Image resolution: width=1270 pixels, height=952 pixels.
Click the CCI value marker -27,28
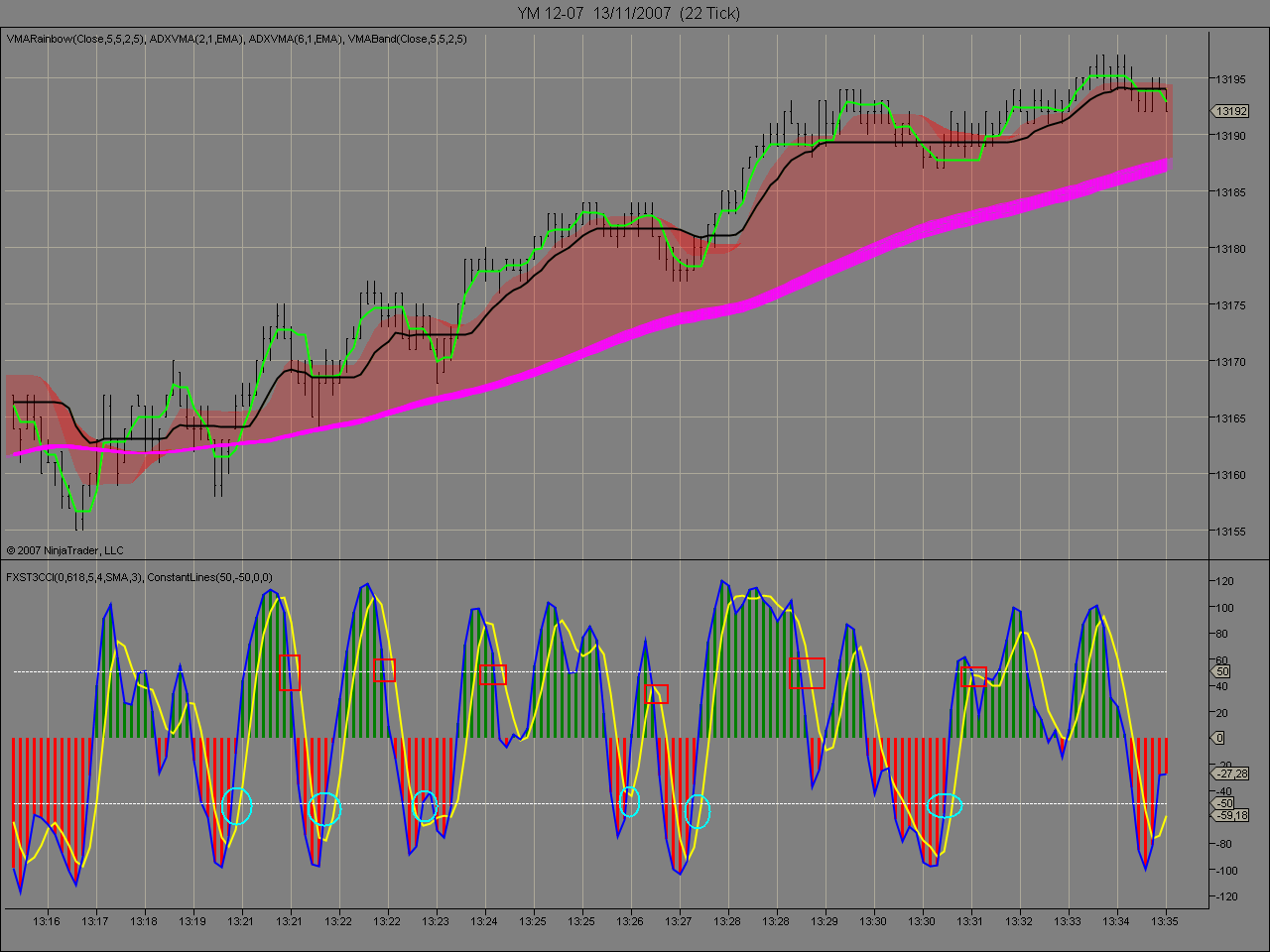pyautogui.click(x=1230, y=773)
